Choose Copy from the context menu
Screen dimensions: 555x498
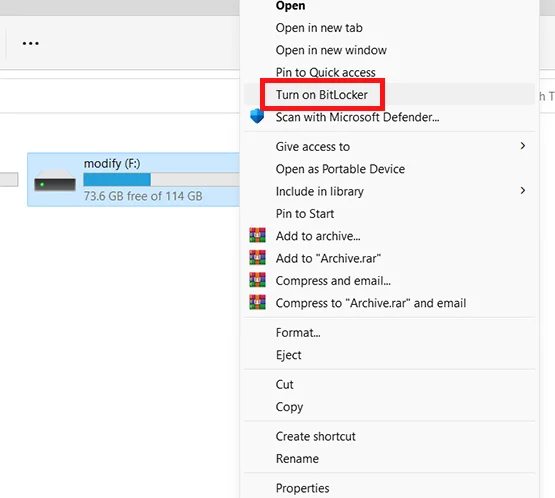pos(289,407)
